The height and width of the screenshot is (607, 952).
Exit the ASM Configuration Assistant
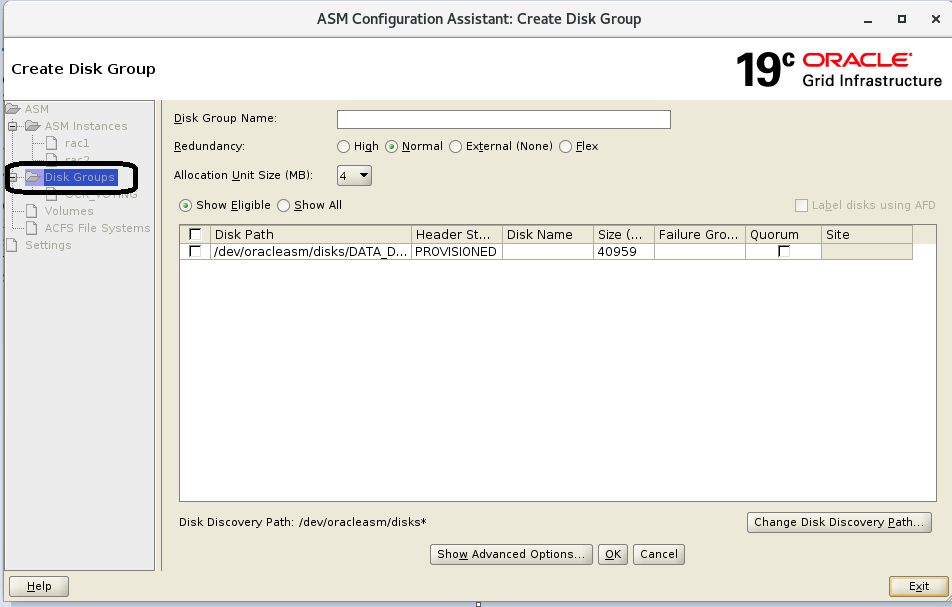tap(918, 586)
